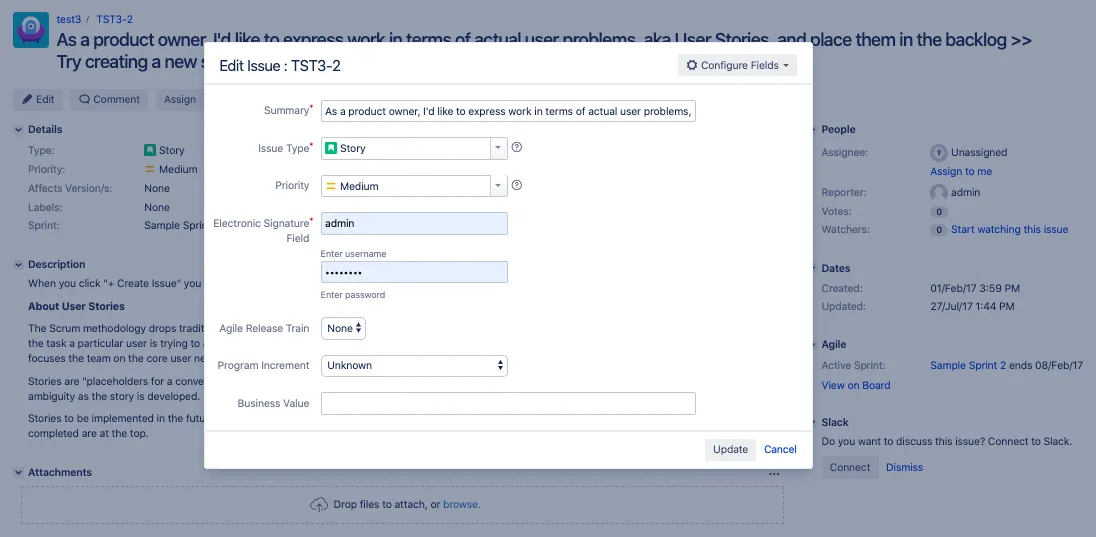Click the Unassigned assignee avatar icon
Viewport: 1096px width, 537px height.
939,152
